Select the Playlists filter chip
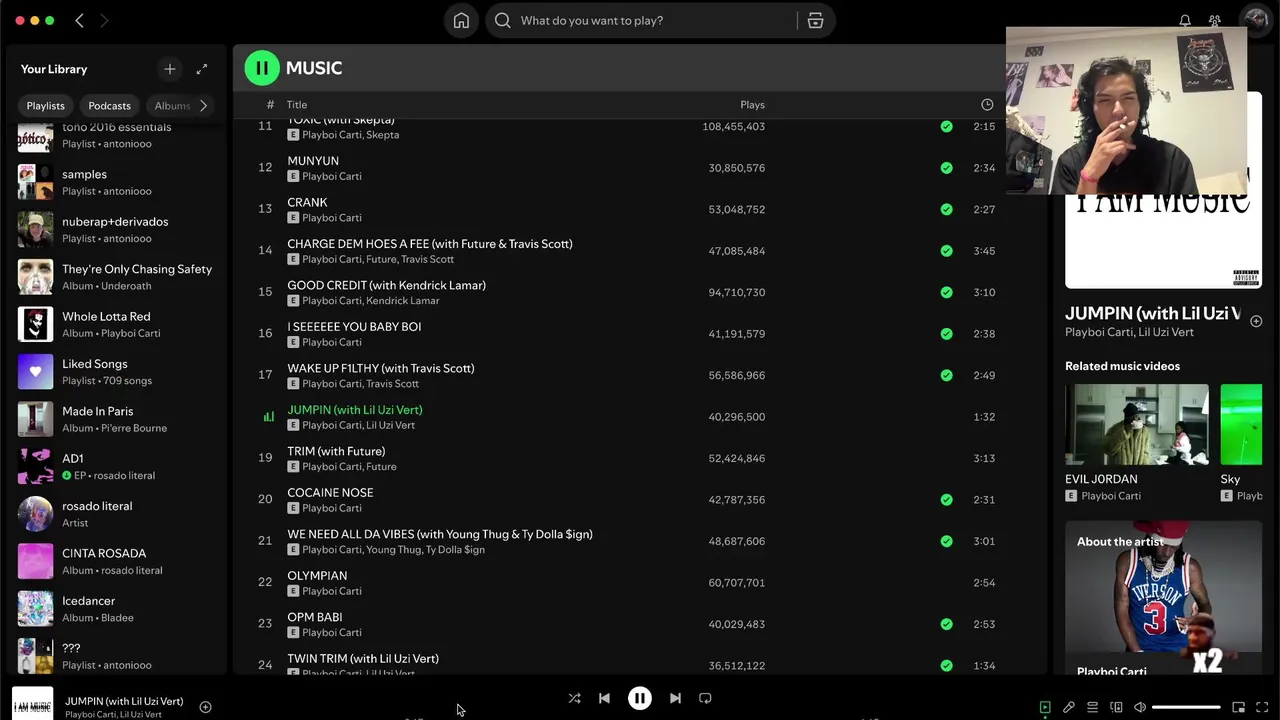Viewport: 1280px width, 720px height. tap(45, 105)
